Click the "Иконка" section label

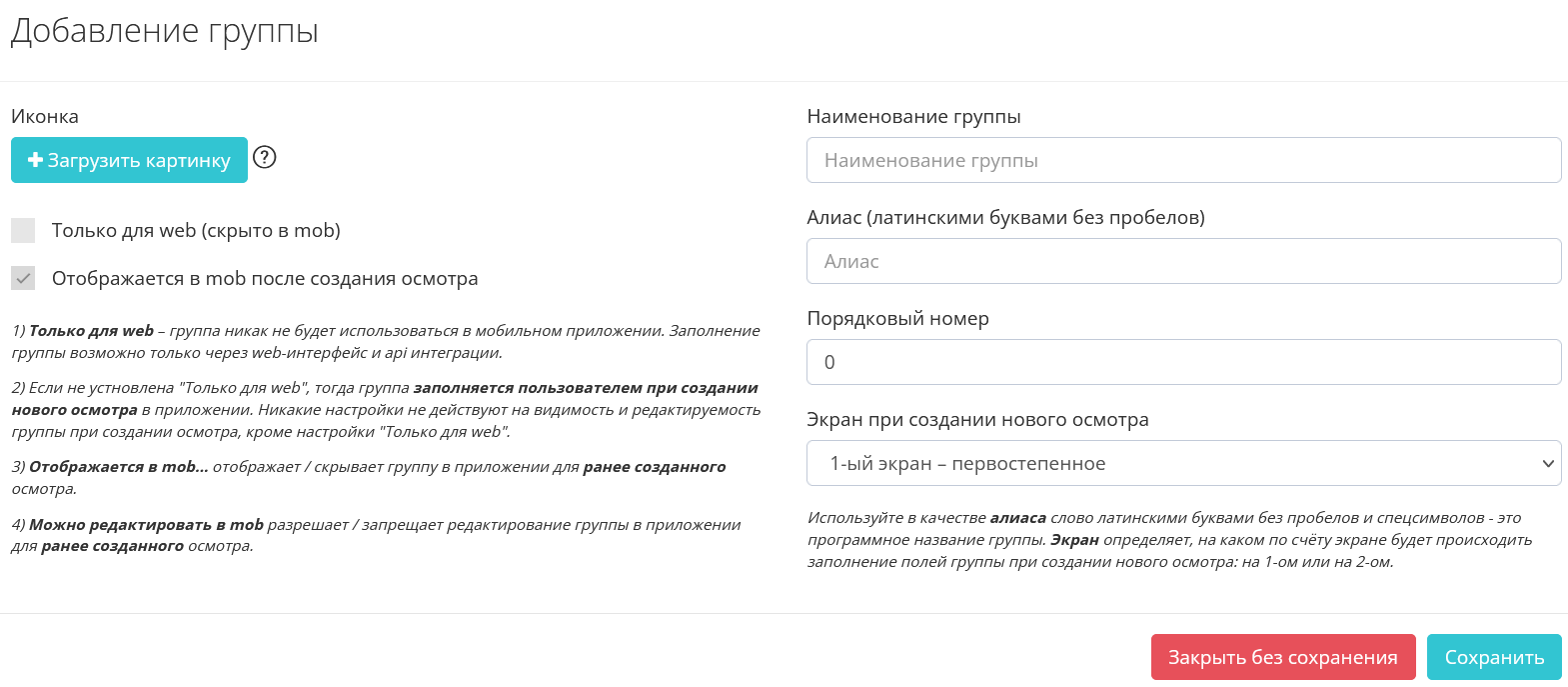45,116
